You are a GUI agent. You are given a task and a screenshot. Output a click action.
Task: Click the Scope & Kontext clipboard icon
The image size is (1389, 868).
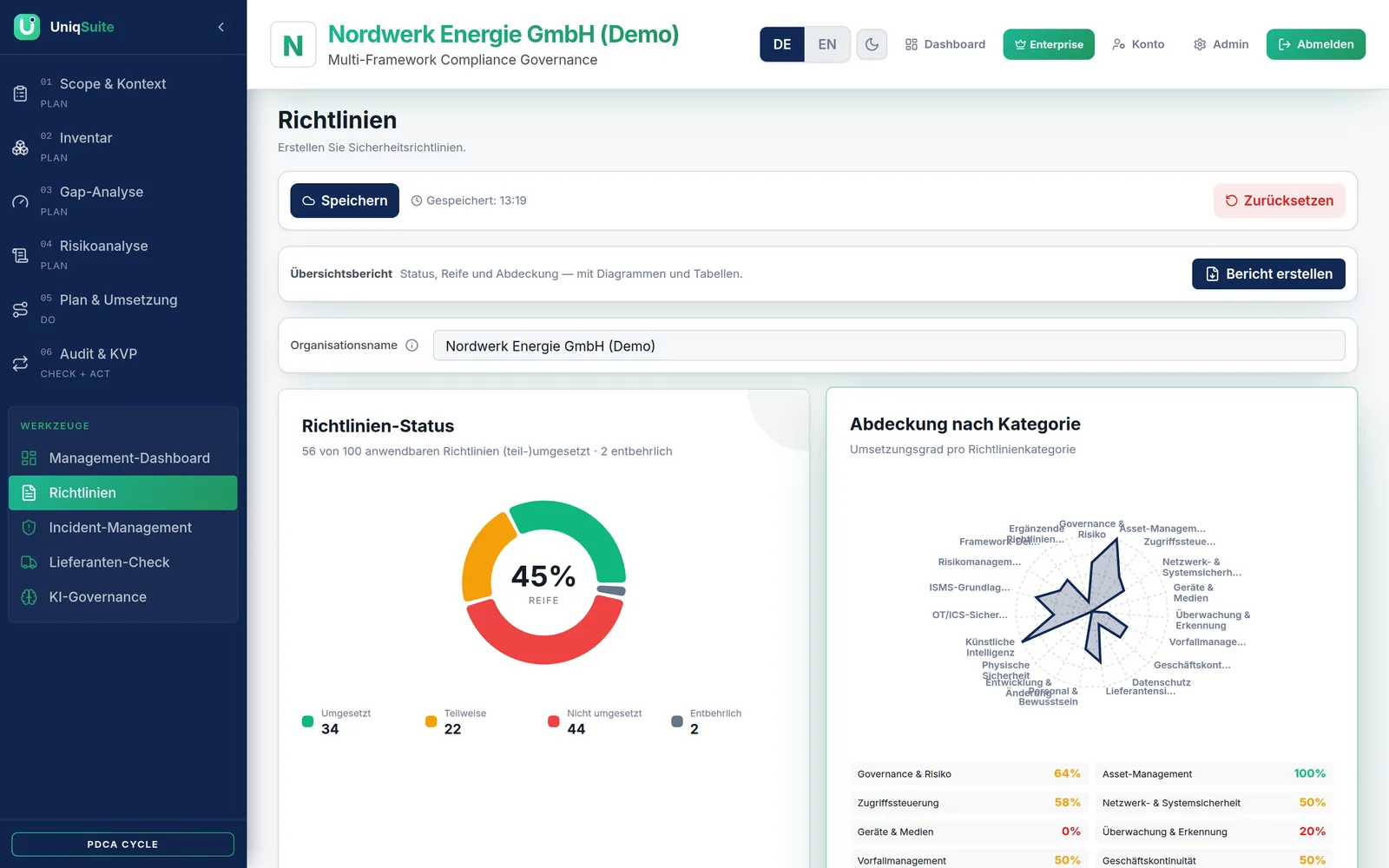(20, 93)
